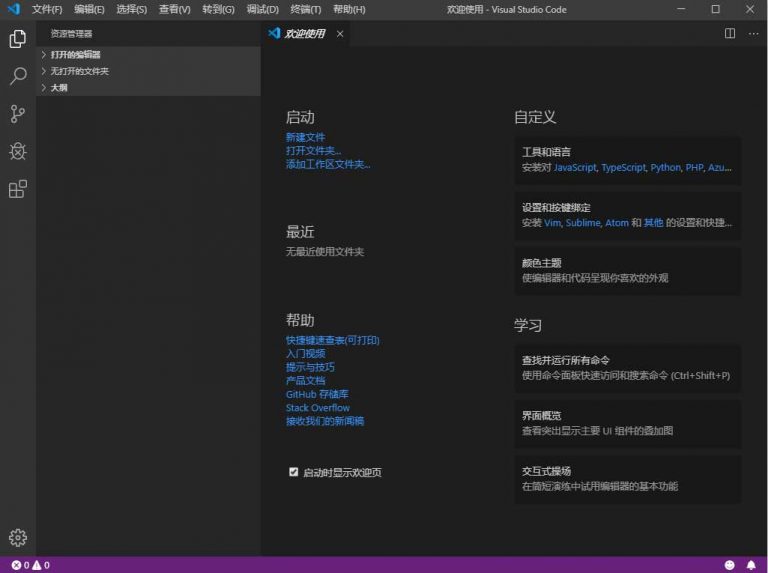This screenshot has width=768, height=573.
Task: Open the 终端(T) menu
Action: pos(305,9)
